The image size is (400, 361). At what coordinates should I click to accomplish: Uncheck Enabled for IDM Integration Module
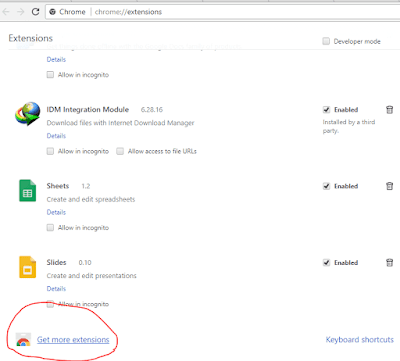326,110
